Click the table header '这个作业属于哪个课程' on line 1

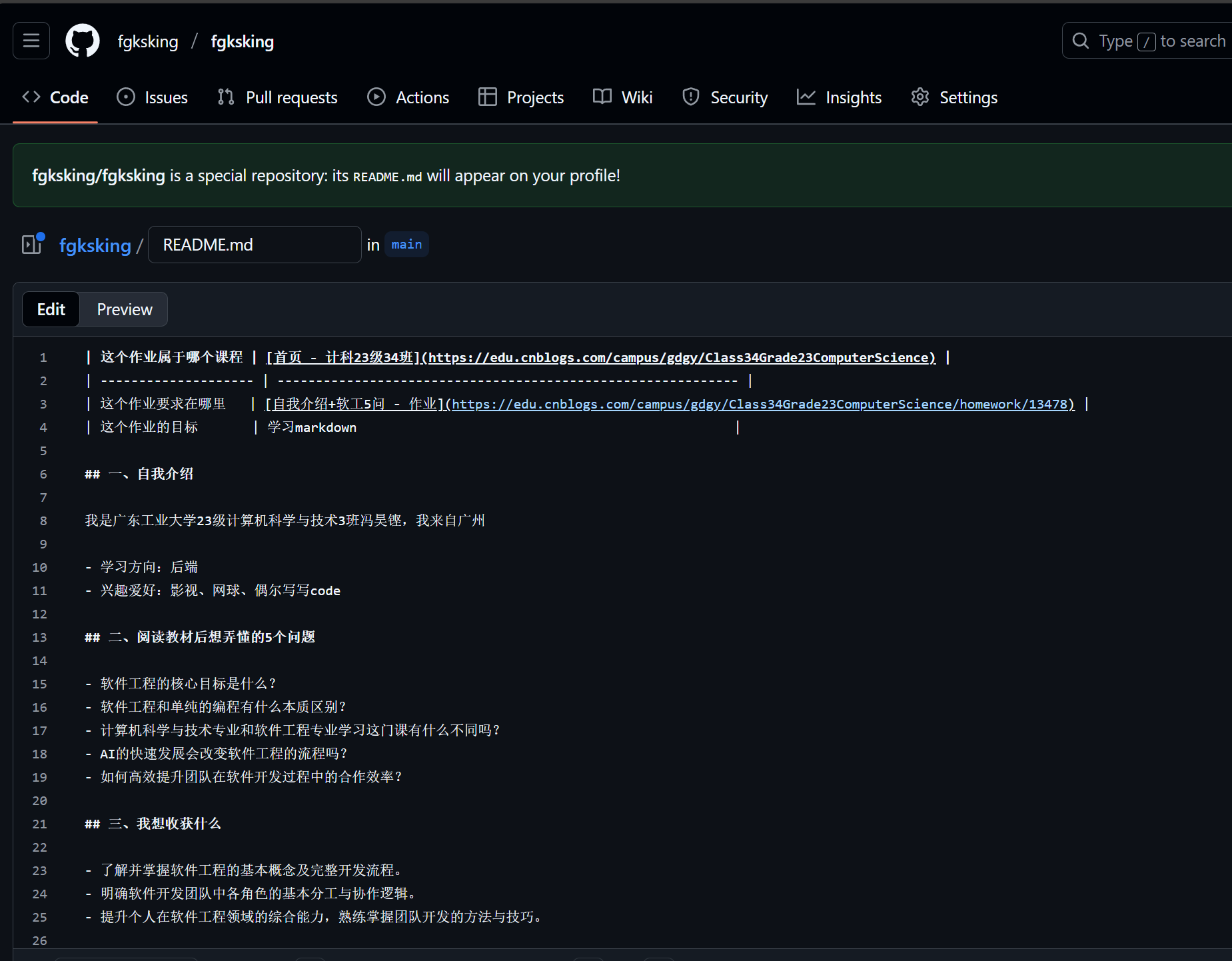pos(171,357)
